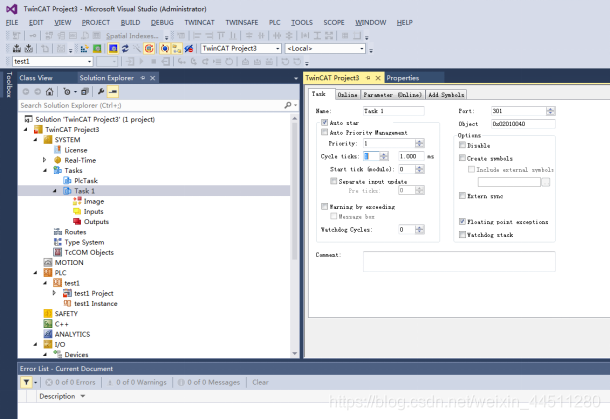Open the <Local> target system dropdown
The image size is (610, 420).
coord(362,49)
